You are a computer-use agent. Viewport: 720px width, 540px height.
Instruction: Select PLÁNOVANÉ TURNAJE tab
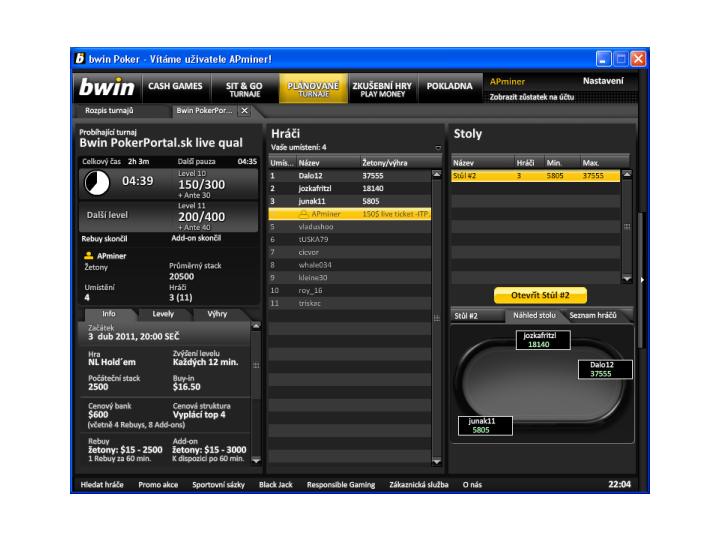tap(313, 89)
